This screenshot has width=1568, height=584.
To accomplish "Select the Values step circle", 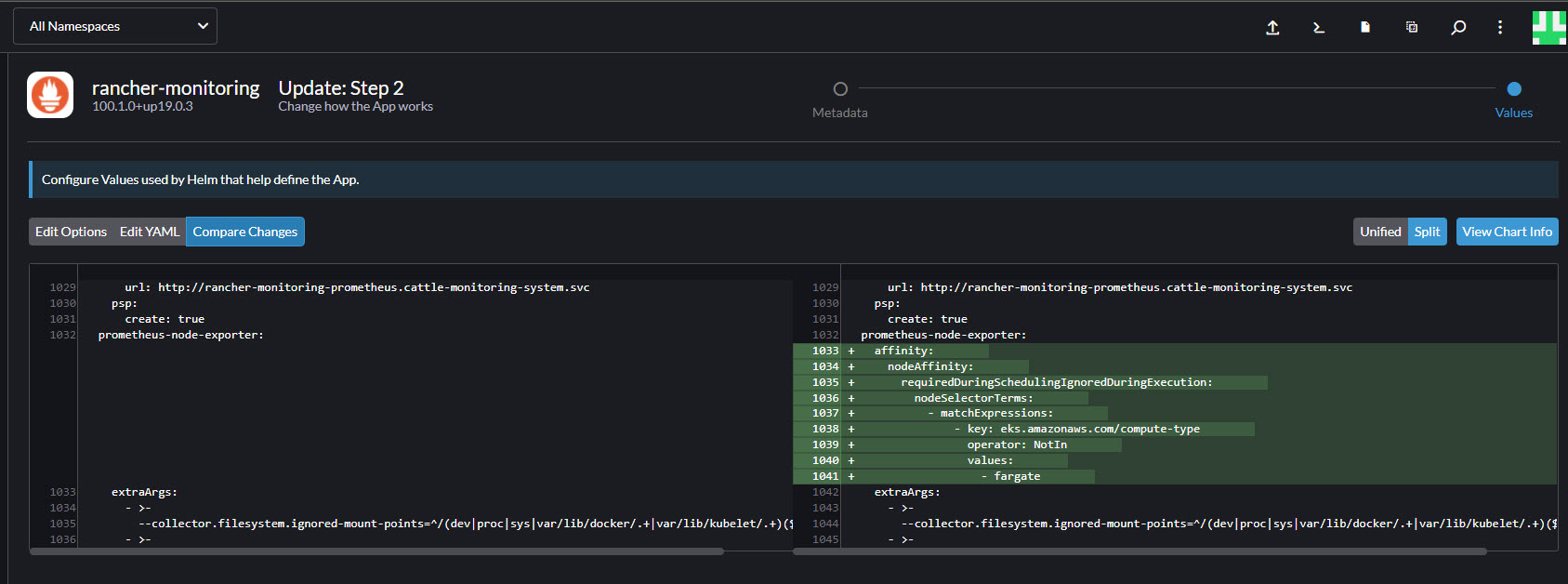I will 1514,89.
